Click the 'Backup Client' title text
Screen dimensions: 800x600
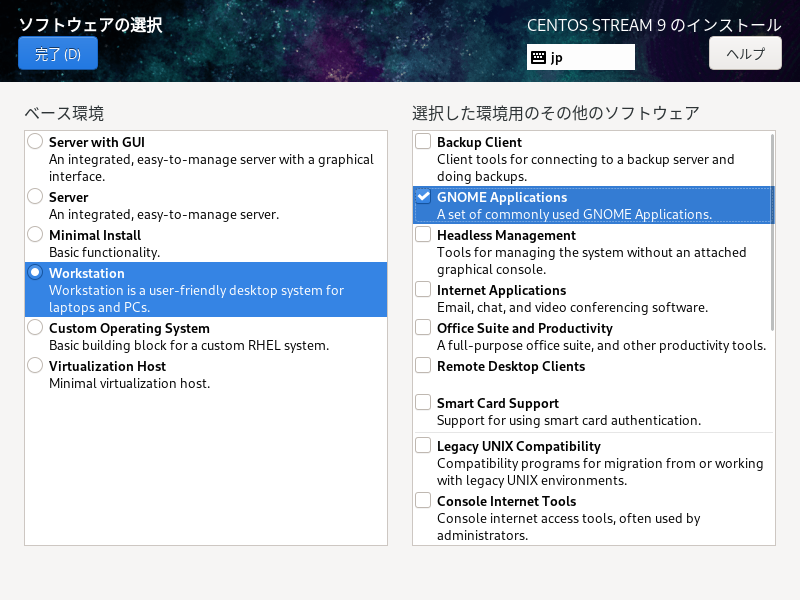point(480,142)
